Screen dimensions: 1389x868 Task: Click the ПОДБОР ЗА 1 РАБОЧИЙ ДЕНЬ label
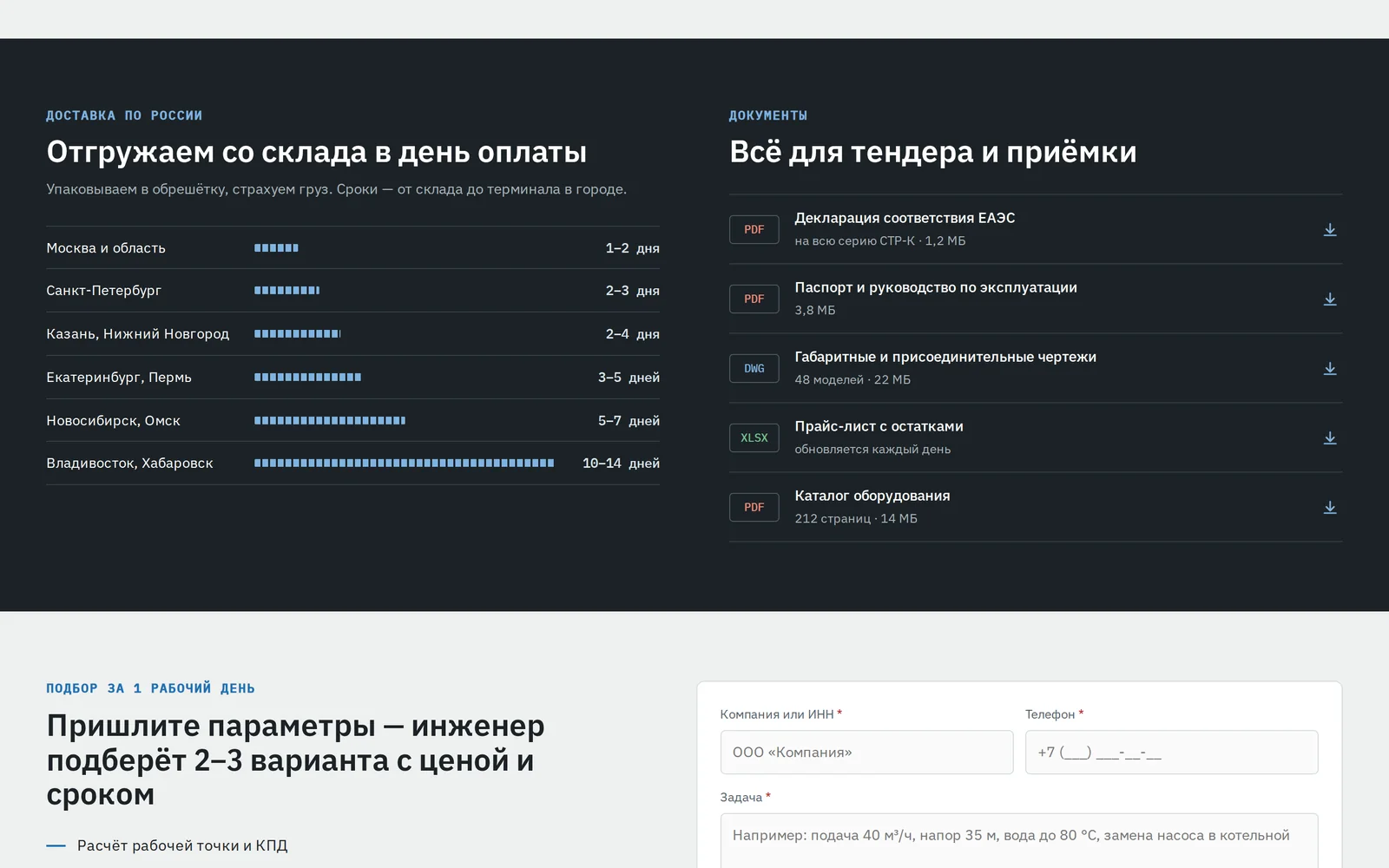(150, 688)
